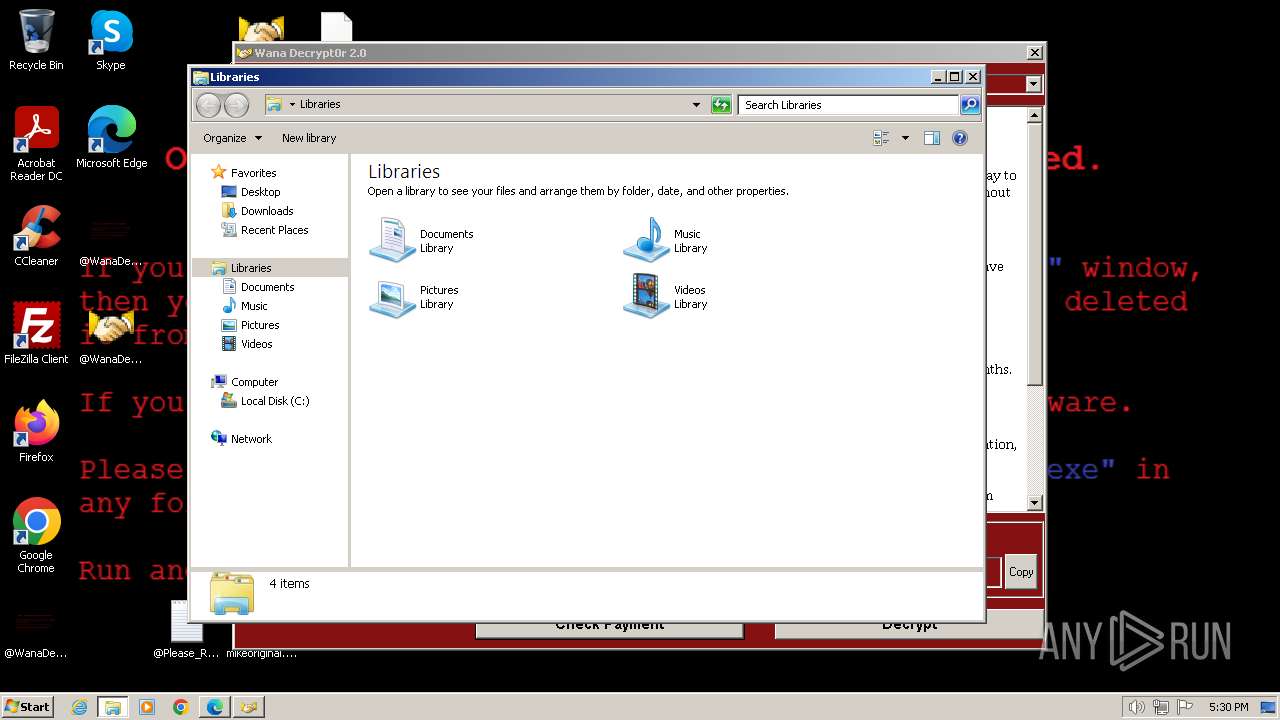
Task: Open Acrobat Reader DC desktop shortcut
Action: click(36, 144)
